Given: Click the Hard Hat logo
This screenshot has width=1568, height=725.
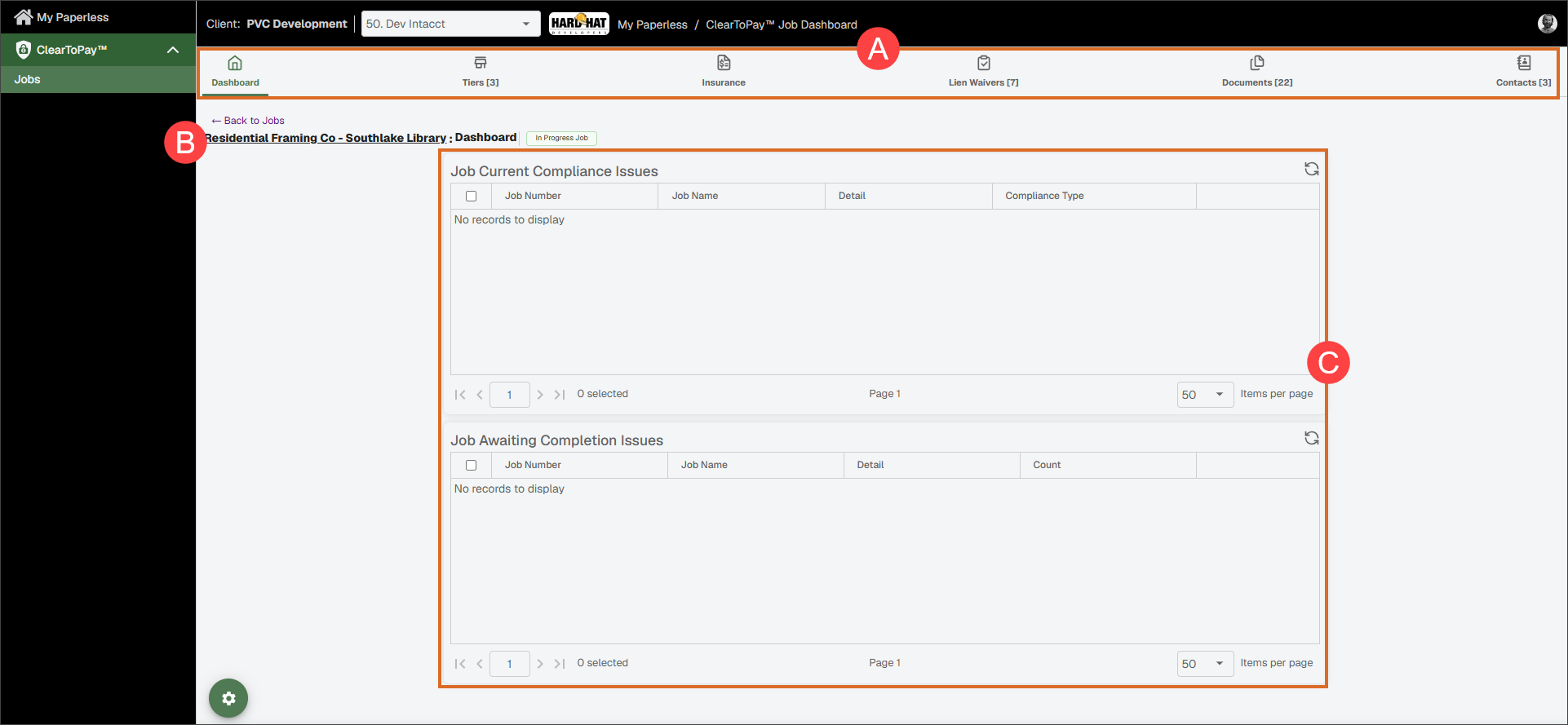Looking at the screenshot, I should click(x=578, y=24).
